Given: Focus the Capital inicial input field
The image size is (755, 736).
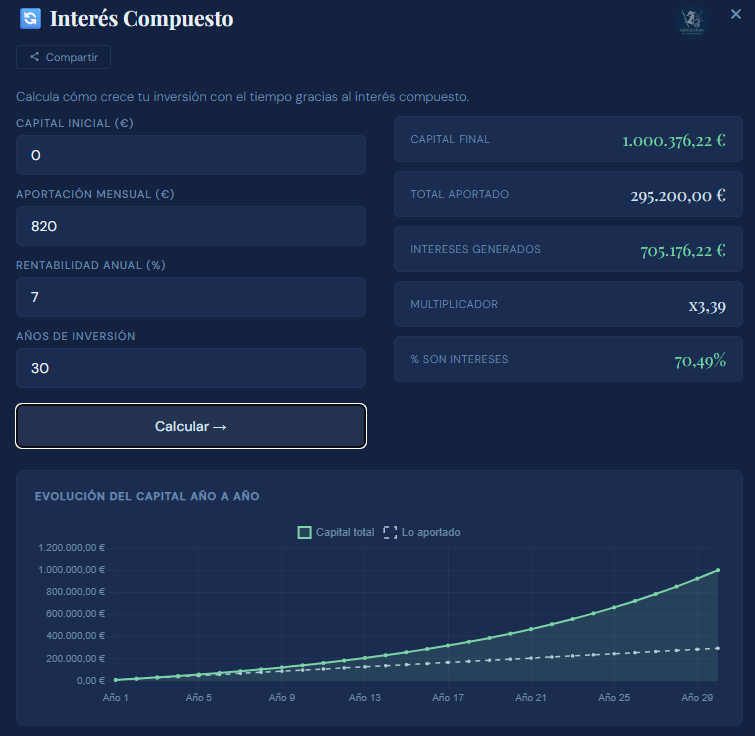Looking at the screenshot, I should tap(191, 155).
